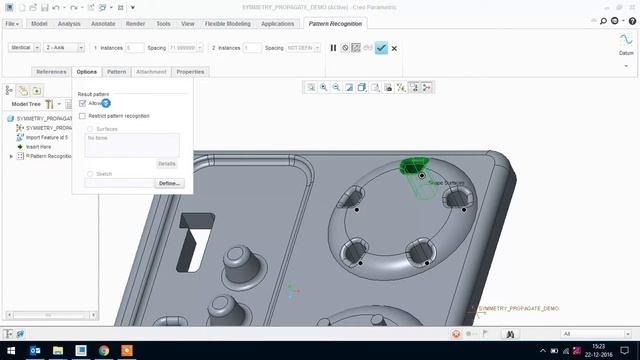Image resolution: width=640 pixels, height=360 pixels.
Task: Click the Details button
Action: (x=167, y=164)
